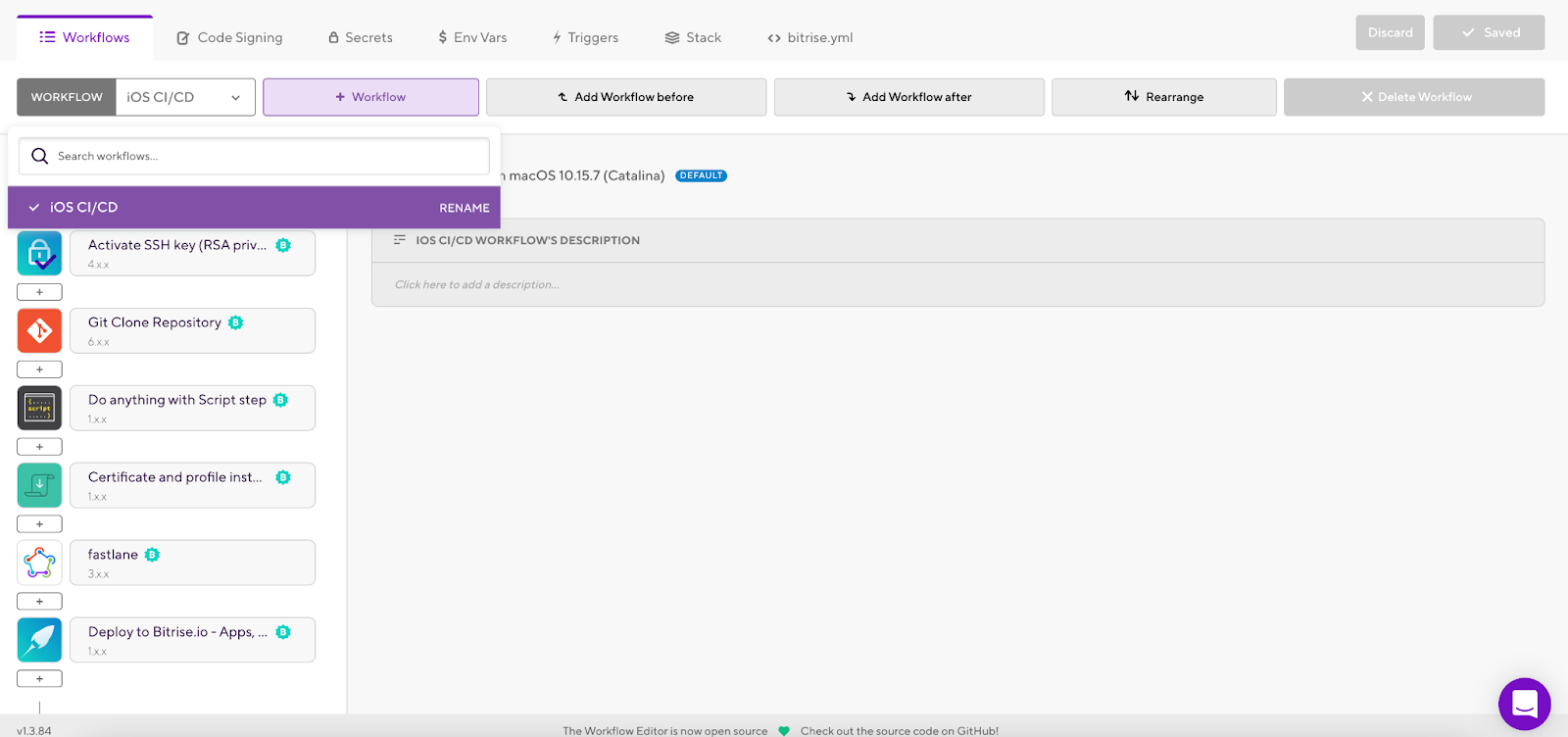The height and width of the screenshot is (737, 1568).
Task: Click the search magnifier icon
Action: (40, 156)
